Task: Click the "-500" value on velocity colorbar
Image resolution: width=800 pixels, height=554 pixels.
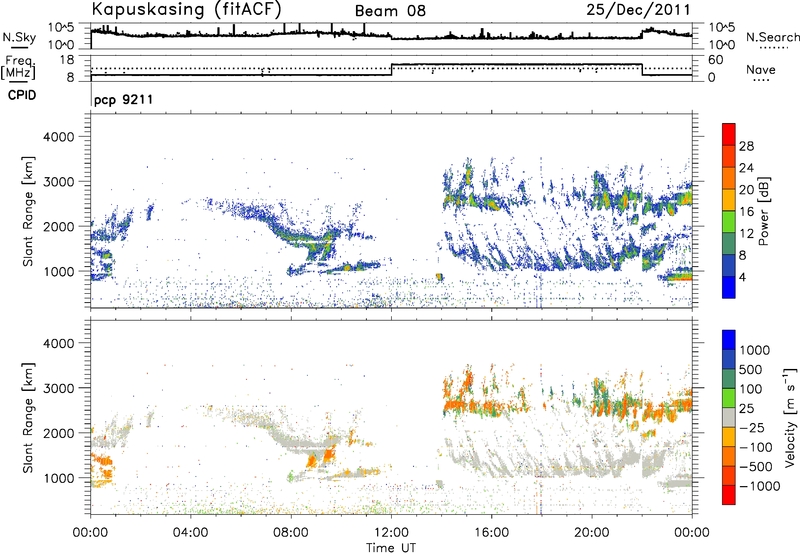Action: [756, 467]
